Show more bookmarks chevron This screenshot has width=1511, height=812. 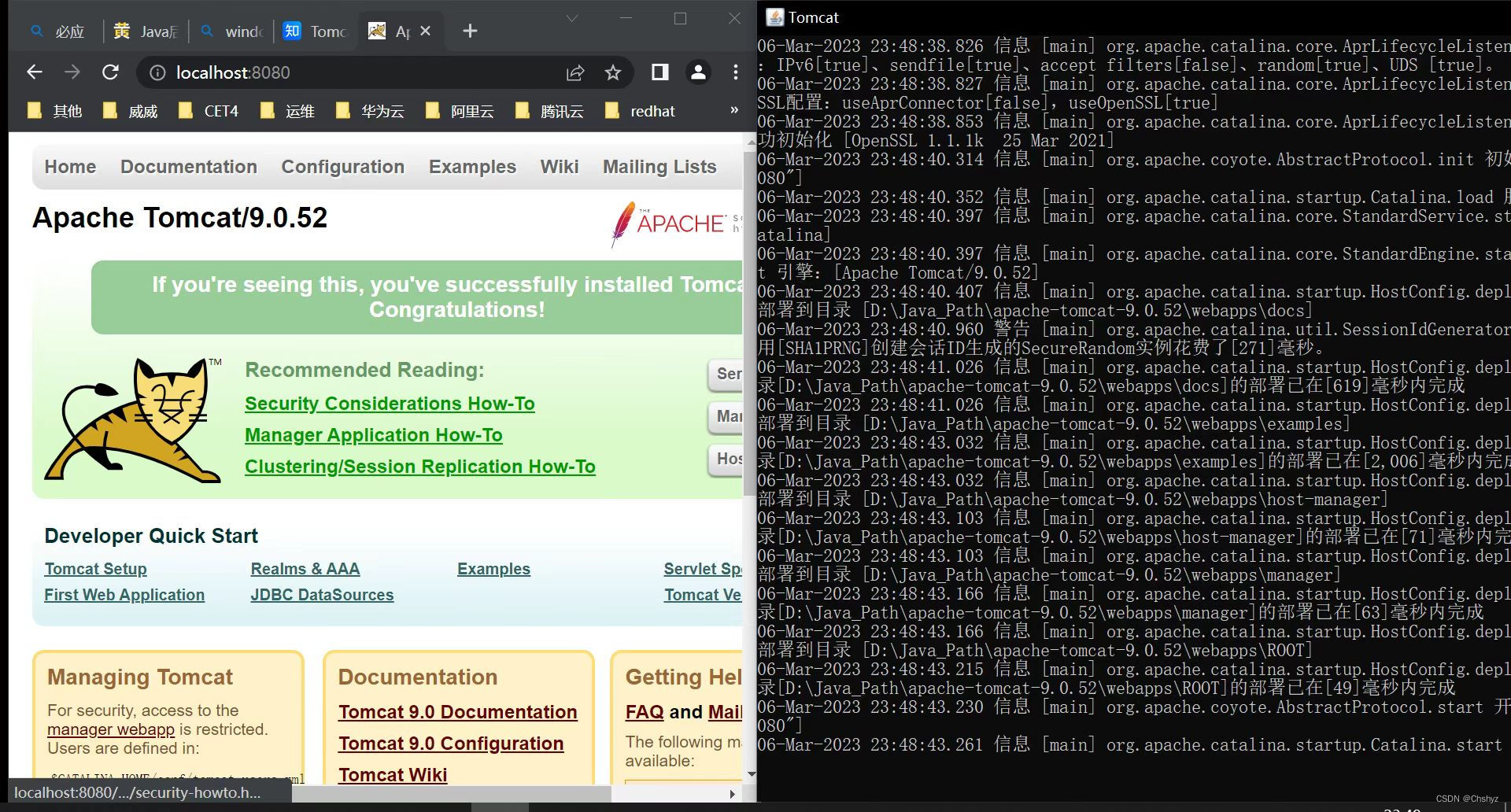click(x=734, y=110)
